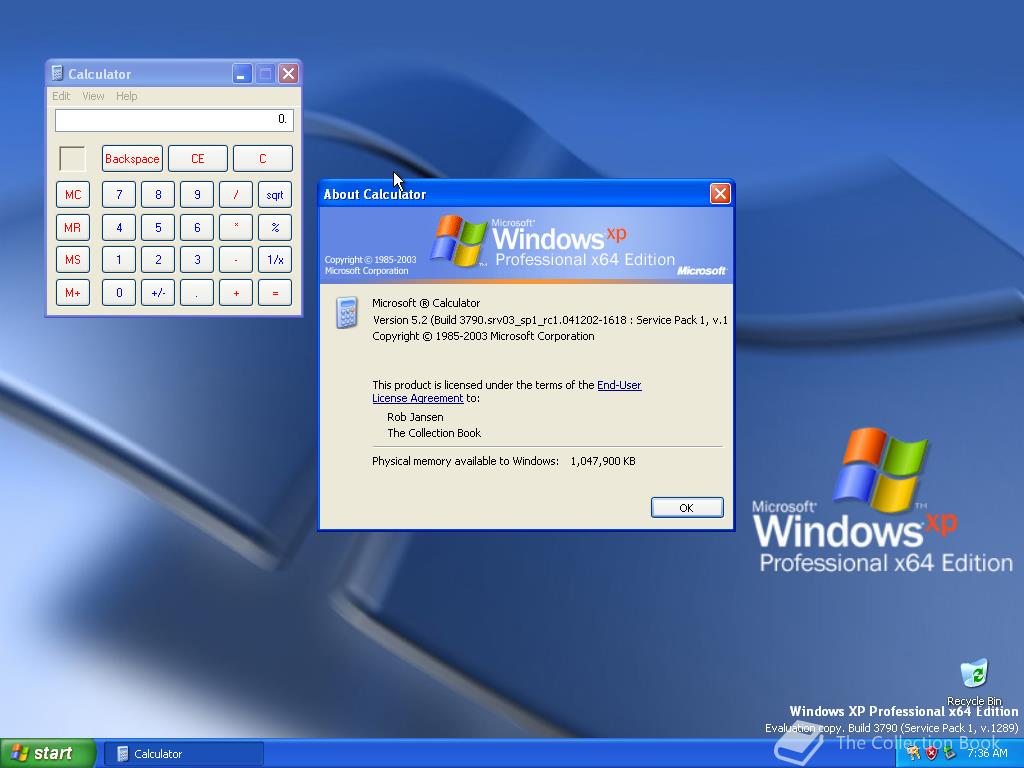Click the "Version 5.2" build line
The image size is (1024, 768).
click(x=550, y=320)
